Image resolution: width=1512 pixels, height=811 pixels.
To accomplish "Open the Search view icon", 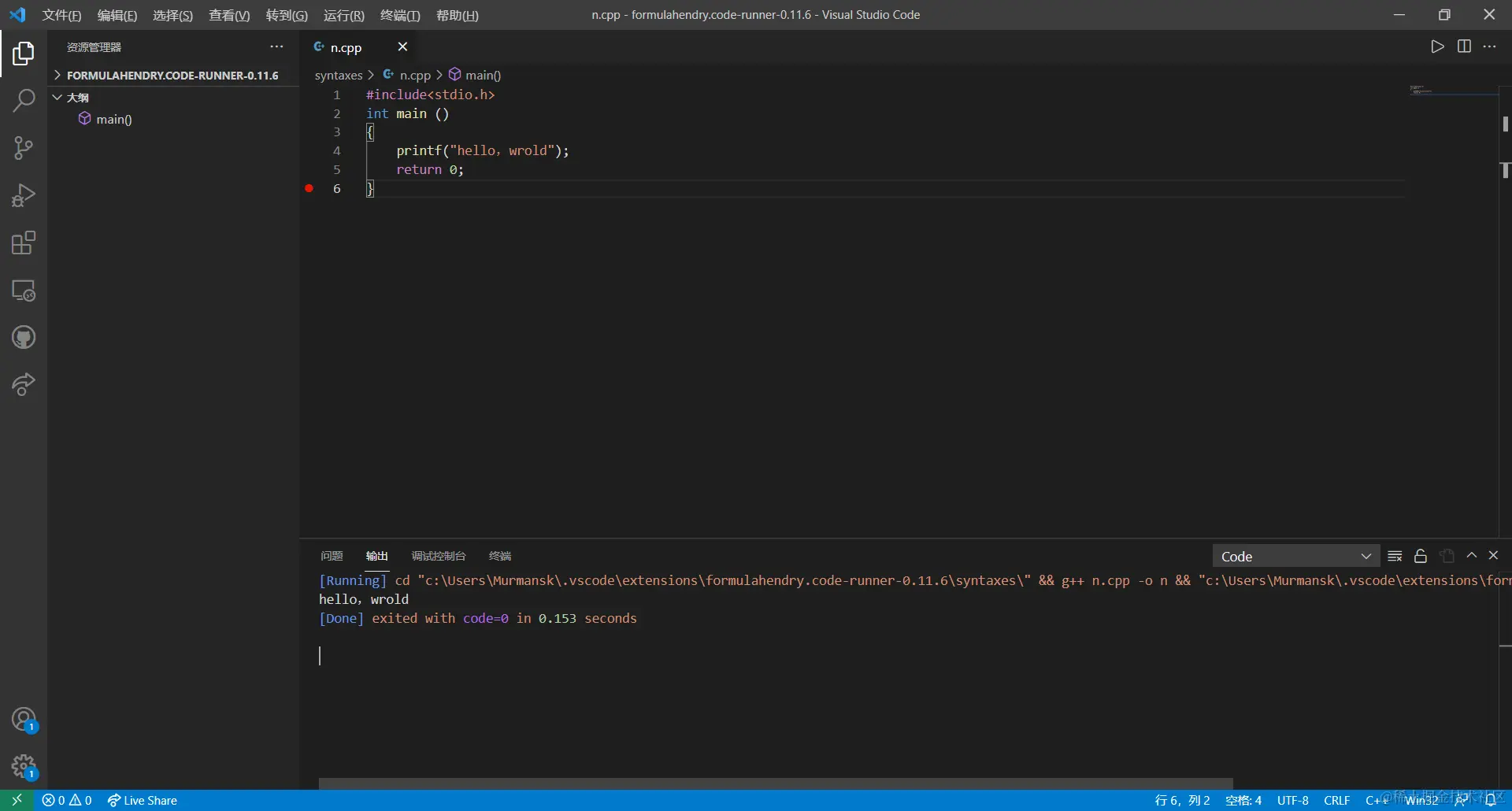I will 24,100.
